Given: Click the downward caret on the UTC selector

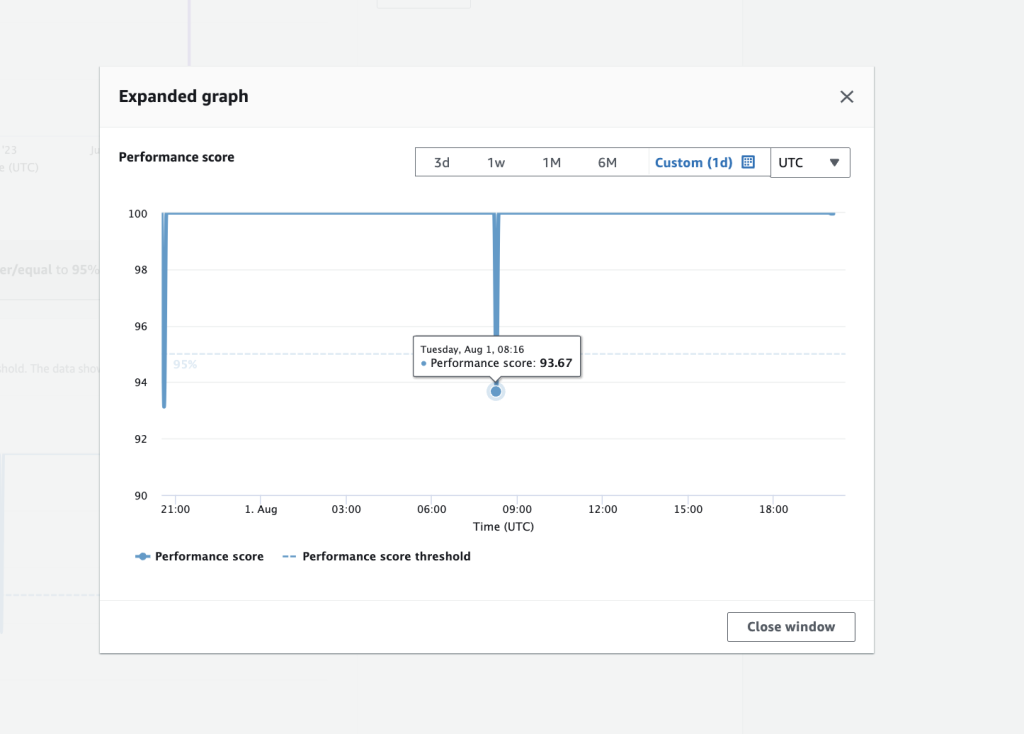Looking at the screenshot, I should [835, 161].
